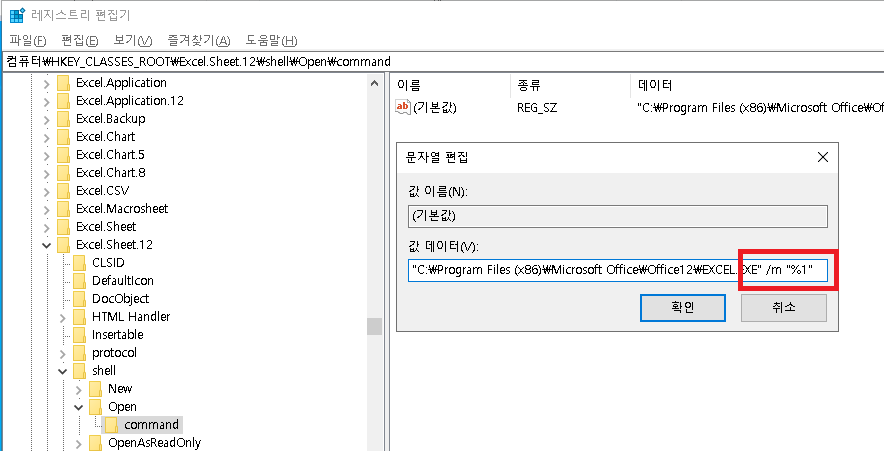The width and height of the screenshot is (884, 451).
Task: Select the Excel.Macrosheet folder icon
Action: pos(63,209)
